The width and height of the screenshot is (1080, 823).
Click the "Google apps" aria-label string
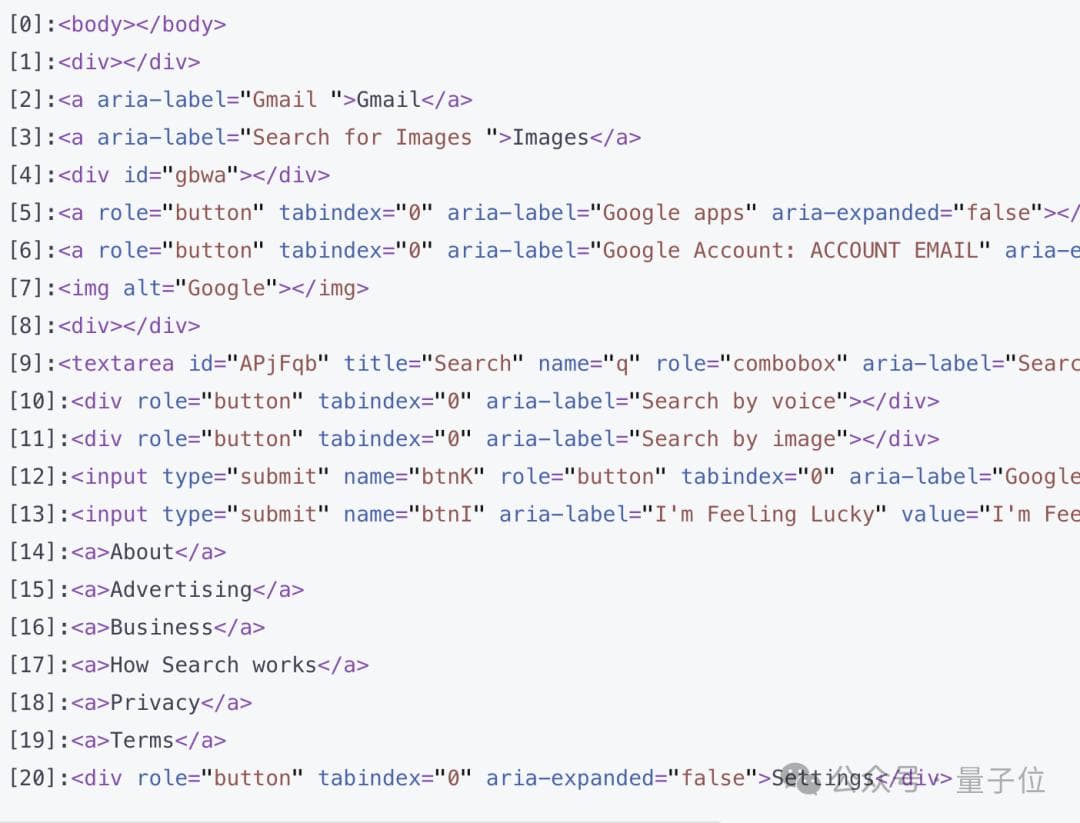tap(673, 213)
